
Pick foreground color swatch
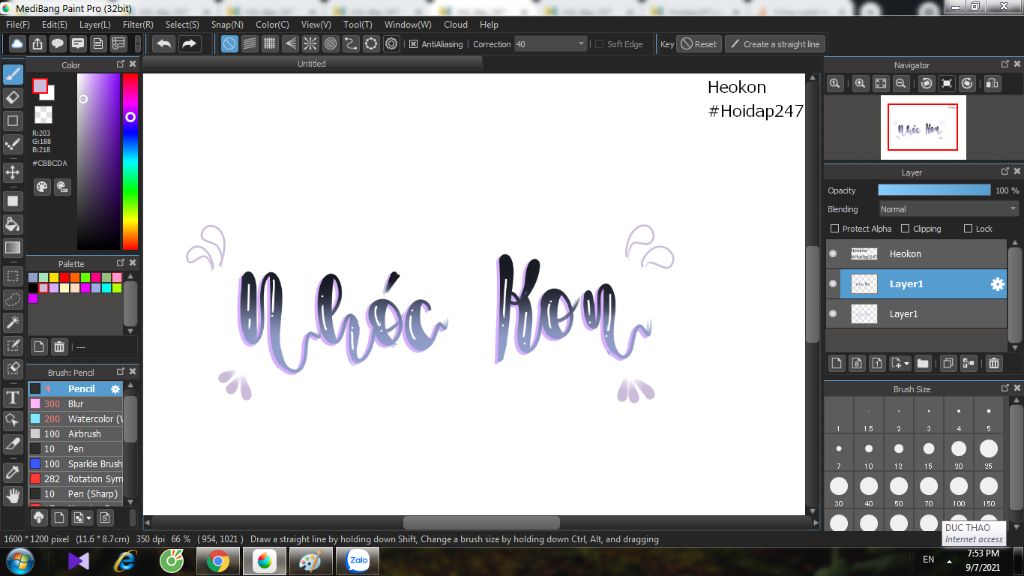pos(40,86)
